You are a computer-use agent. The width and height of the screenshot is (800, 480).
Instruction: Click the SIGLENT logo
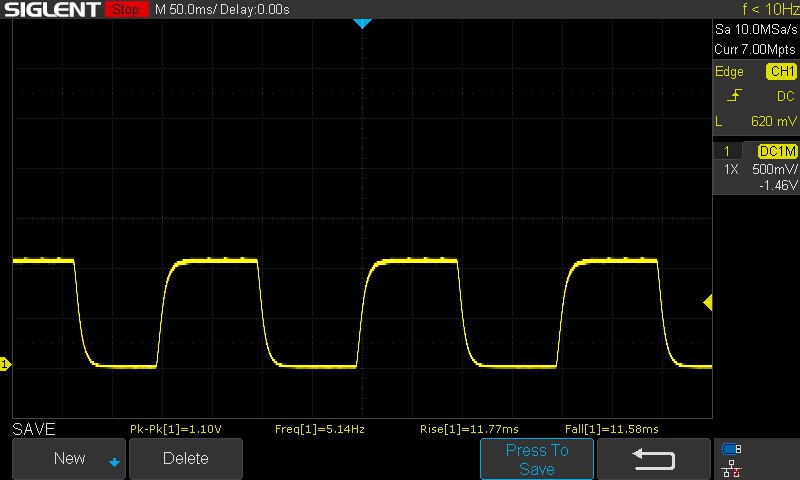[52, 9]
